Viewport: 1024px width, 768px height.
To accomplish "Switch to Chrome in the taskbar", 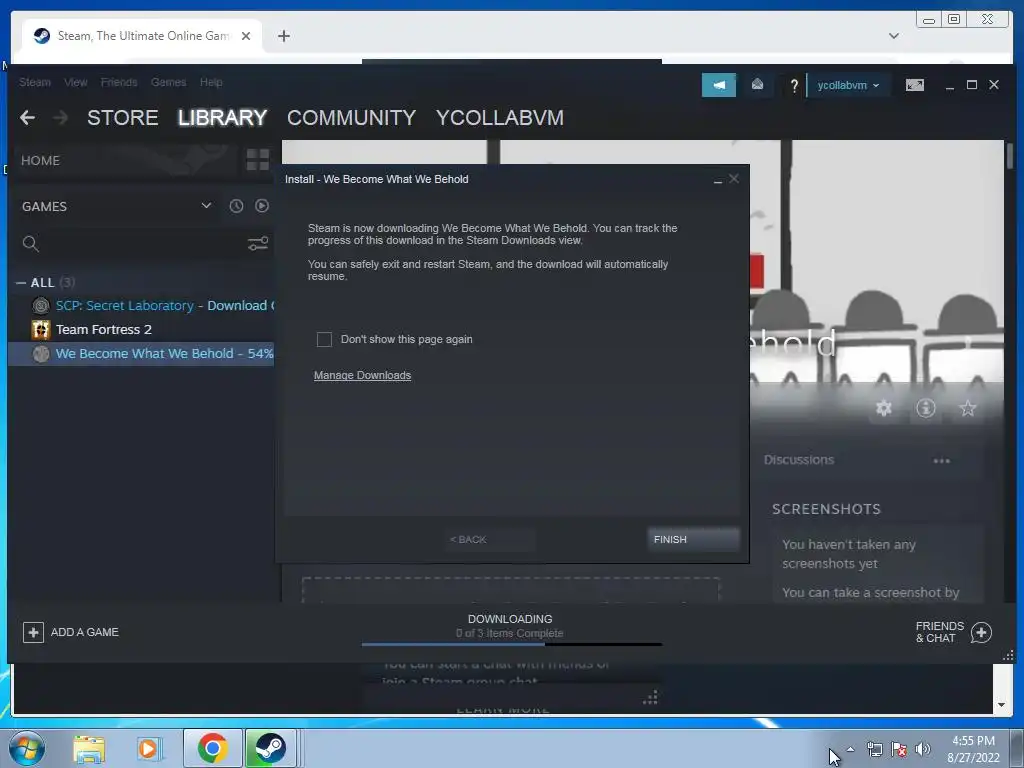I will 212,748.
